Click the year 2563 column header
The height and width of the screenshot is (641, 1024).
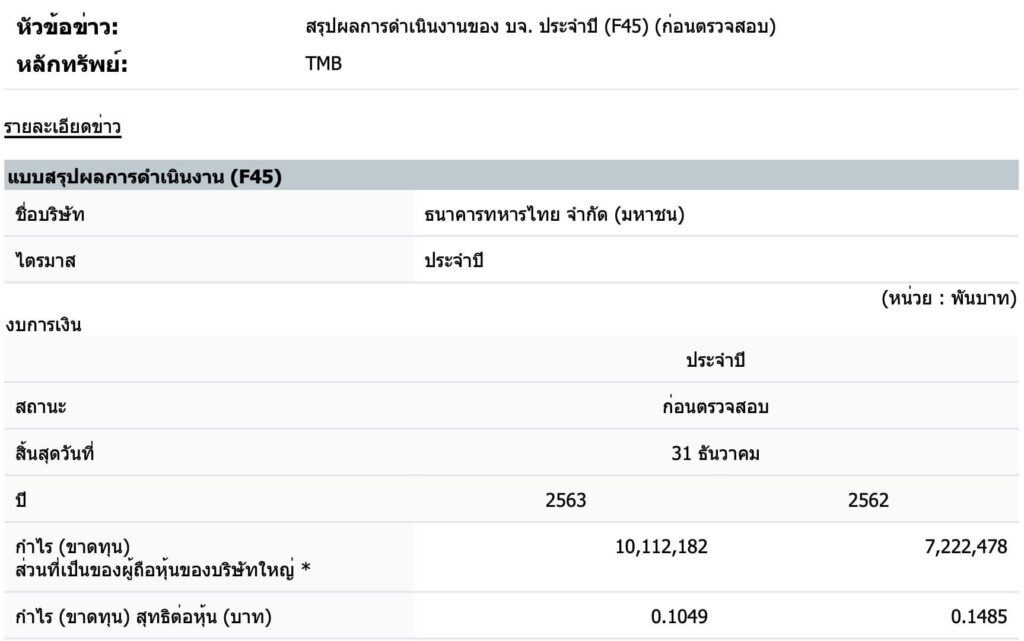coord(566,500)
